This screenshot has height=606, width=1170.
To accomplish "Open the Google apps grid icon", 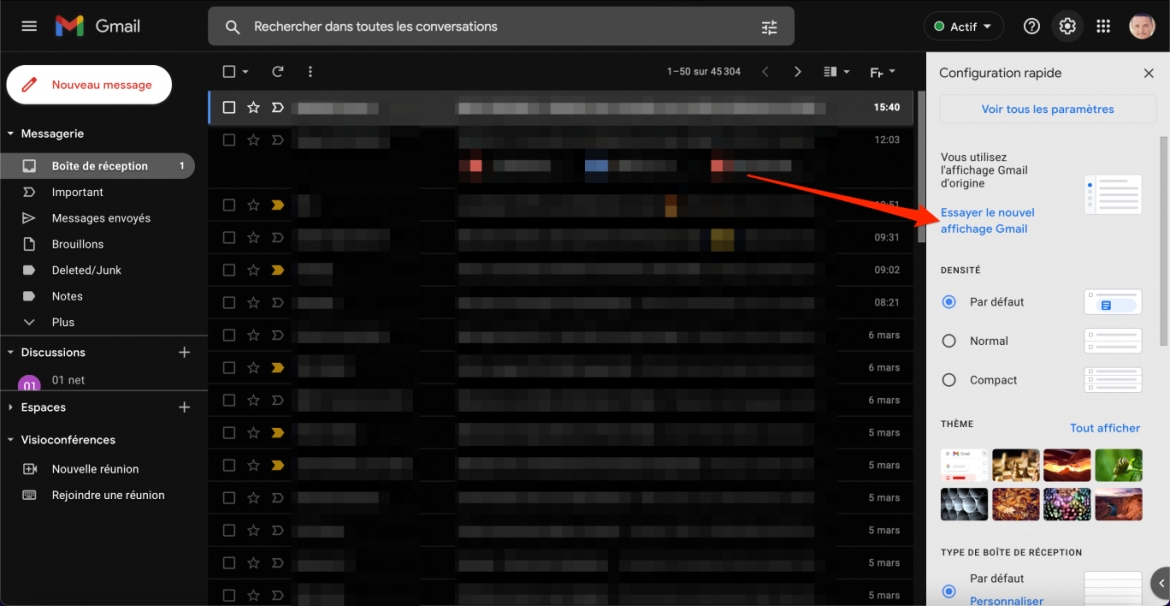I will click(1103, 26).
